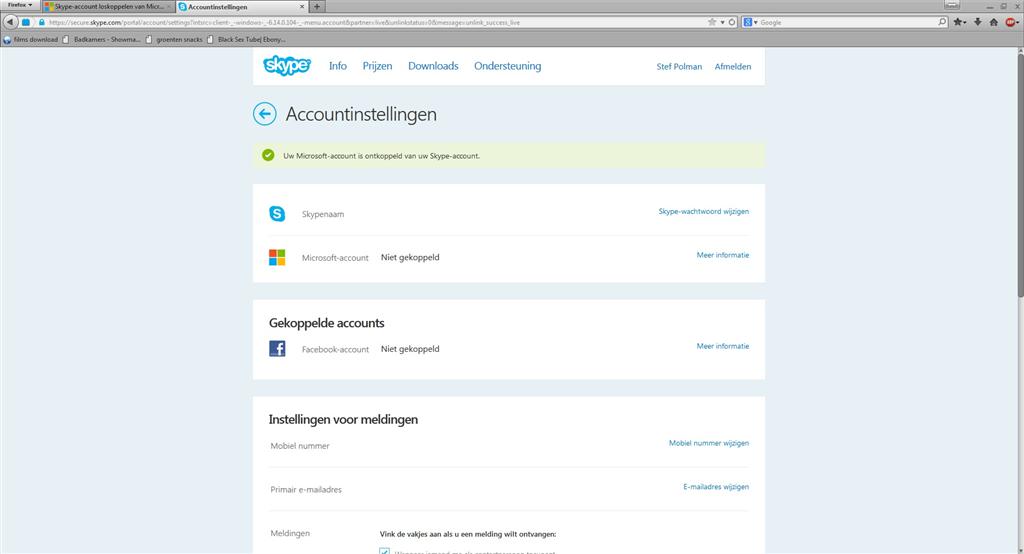Open the 'Badkamers - Showma...' bookmark
The image size is (1024, 554).
click(101, 39)
